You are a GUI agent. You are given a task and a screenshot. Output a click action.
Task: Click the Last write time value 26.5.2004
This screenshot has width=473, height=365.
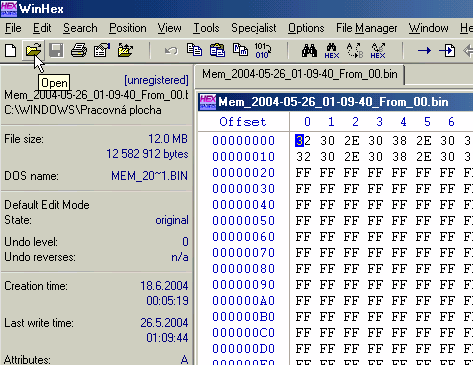click(164, 323)
